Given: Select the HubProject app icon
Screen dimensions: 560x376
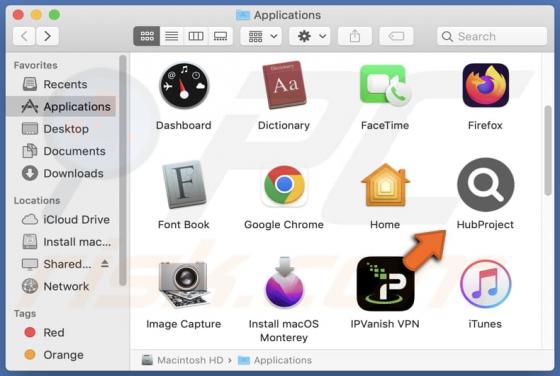Looking at the screenshot, I should (x=485, y=185).
